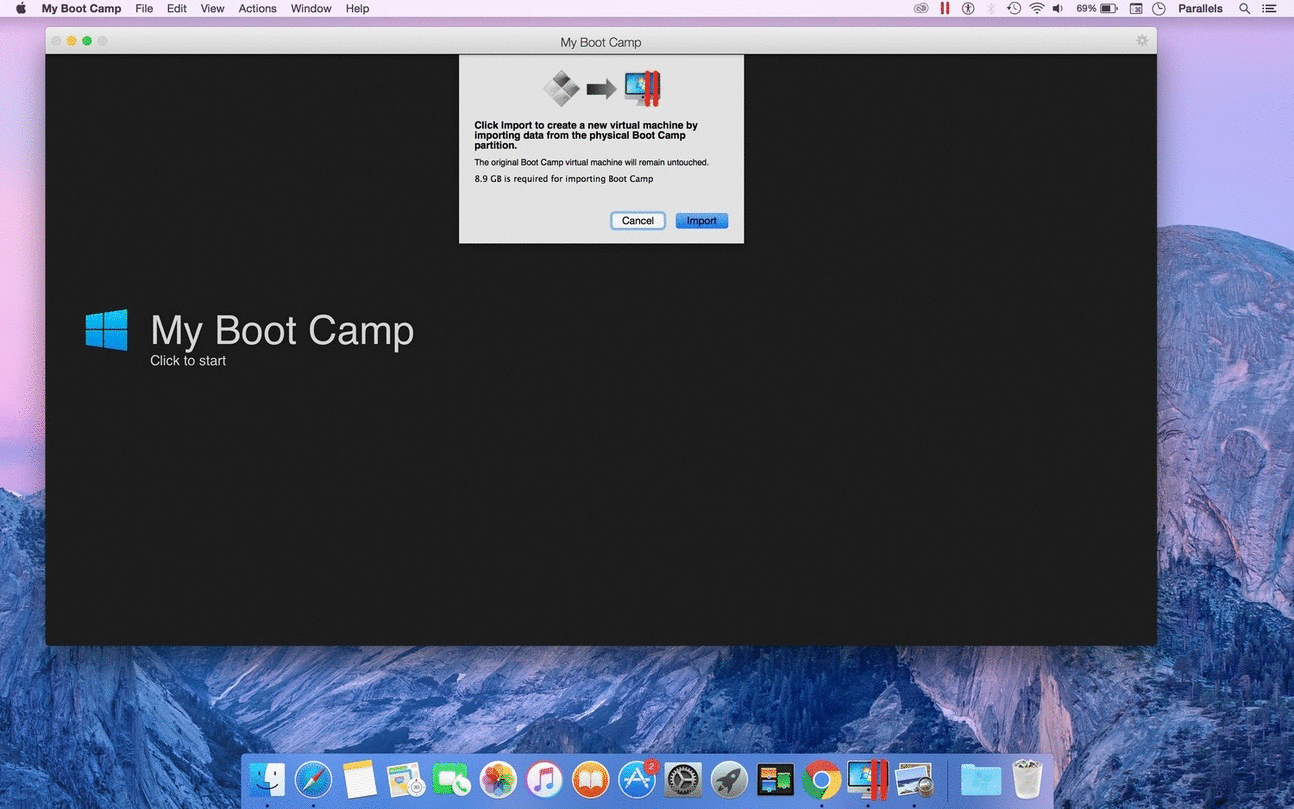
Task: Open Photos from the Dock
Action: (x=498, y=780)
